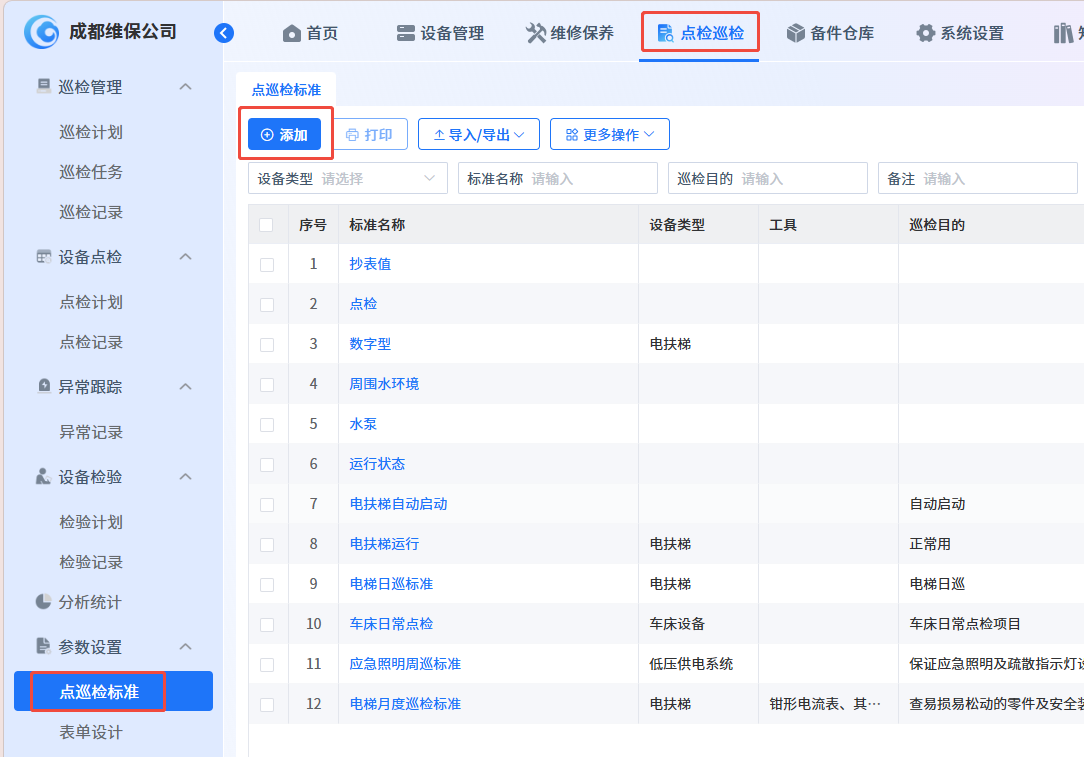Open the 导入/导出 dropdown

point(478,134)
